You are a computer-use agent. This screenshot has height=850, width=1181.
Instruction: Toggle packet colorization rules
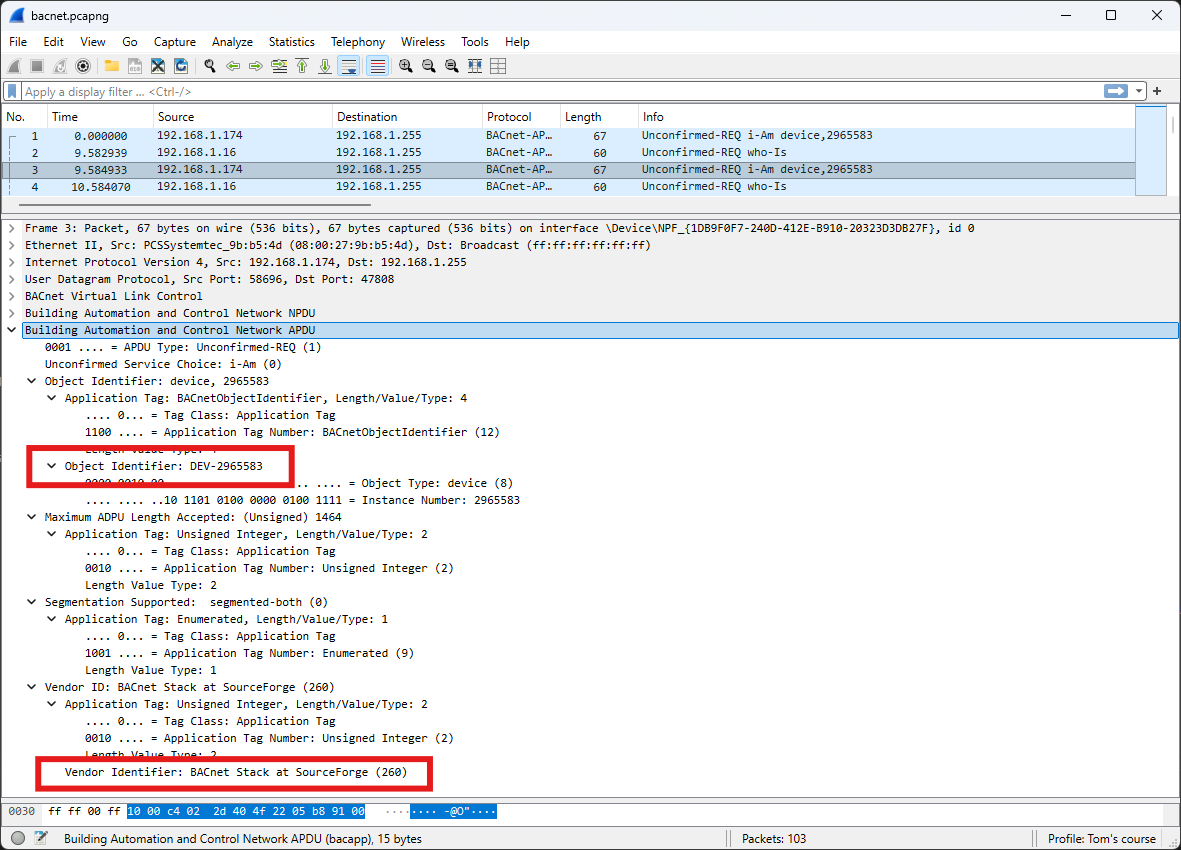pos(377,66)
